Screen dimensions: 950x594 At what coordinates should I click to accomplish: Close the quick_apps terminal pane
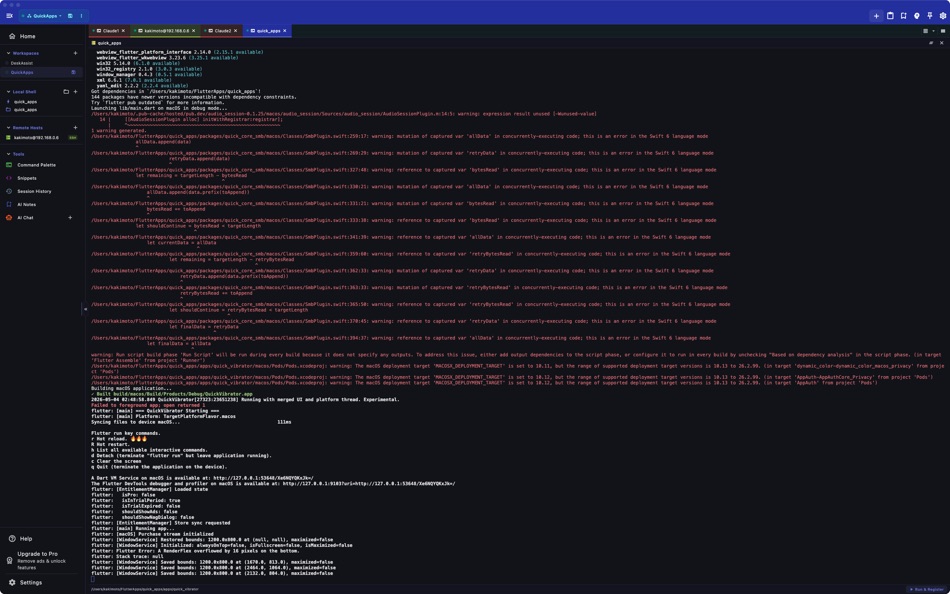tap(942, 43)
